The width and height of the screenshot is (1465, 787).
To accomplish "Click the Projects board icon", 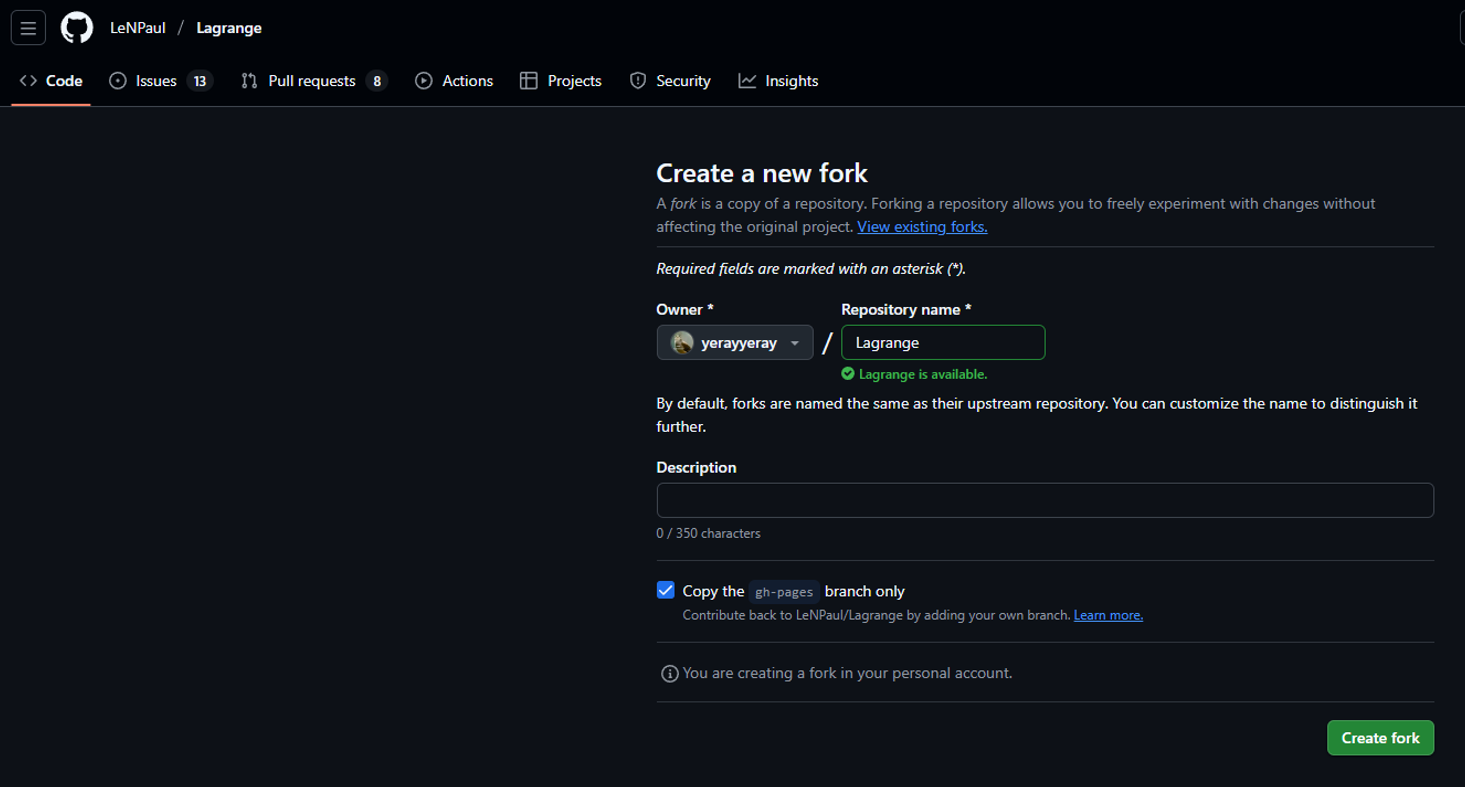I will pos(527,80).
